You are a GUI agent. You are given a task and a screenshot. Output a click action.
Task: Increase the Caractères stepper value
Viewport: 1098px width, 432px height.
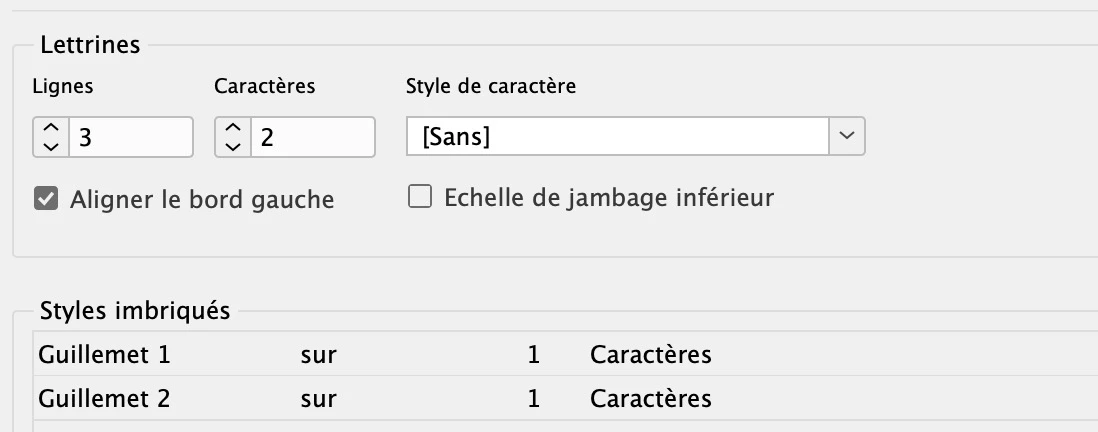pos(232,127)
